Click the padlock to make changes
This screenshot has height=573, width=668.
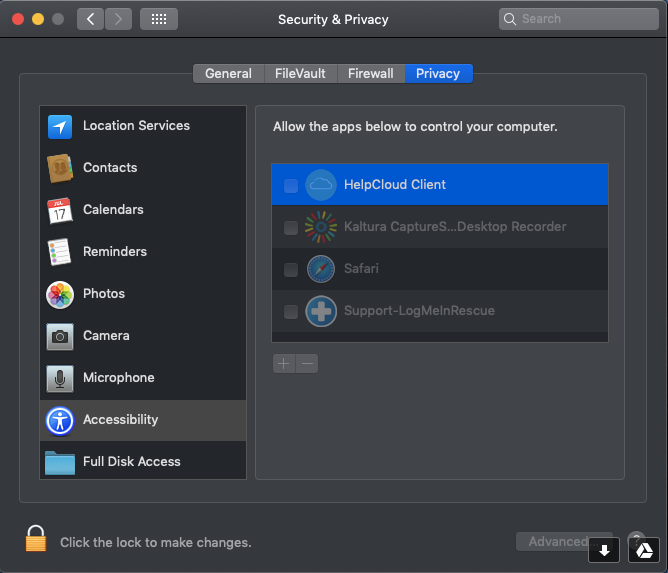36,538
